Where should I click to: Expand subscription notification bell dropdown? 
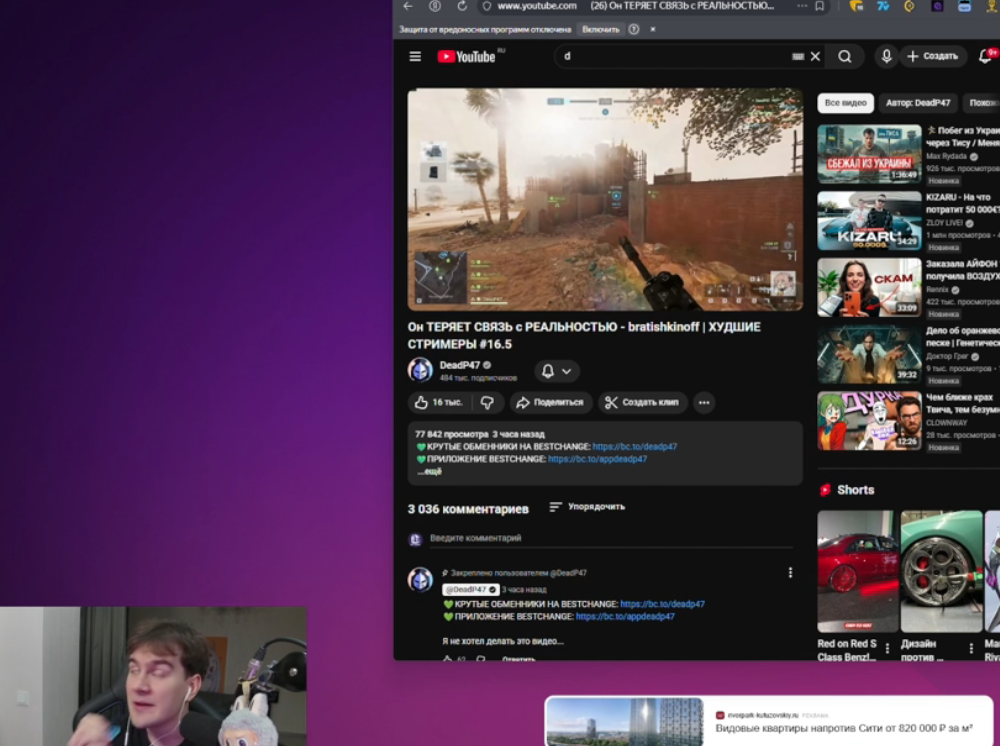pyautogui.click(x=556, y=371)
